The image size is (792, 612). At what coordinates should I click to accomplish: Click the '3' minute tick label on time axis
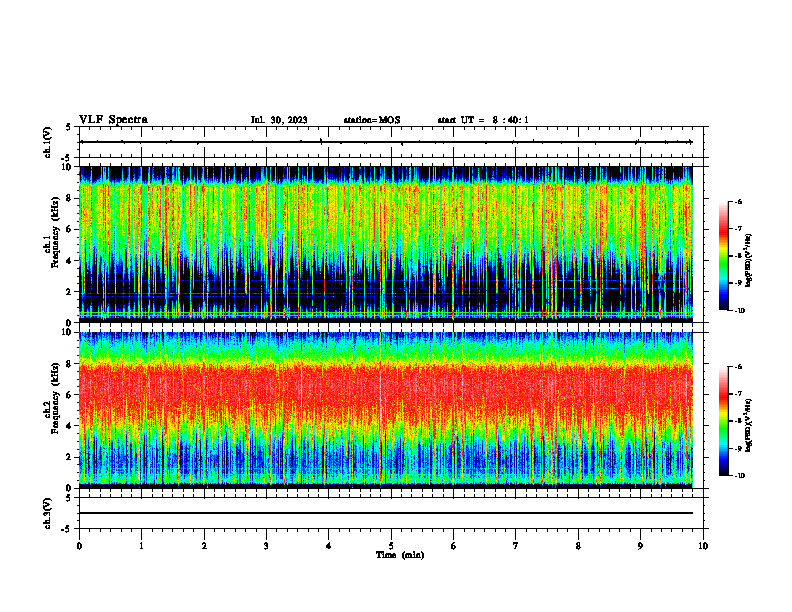click(266, 546)
